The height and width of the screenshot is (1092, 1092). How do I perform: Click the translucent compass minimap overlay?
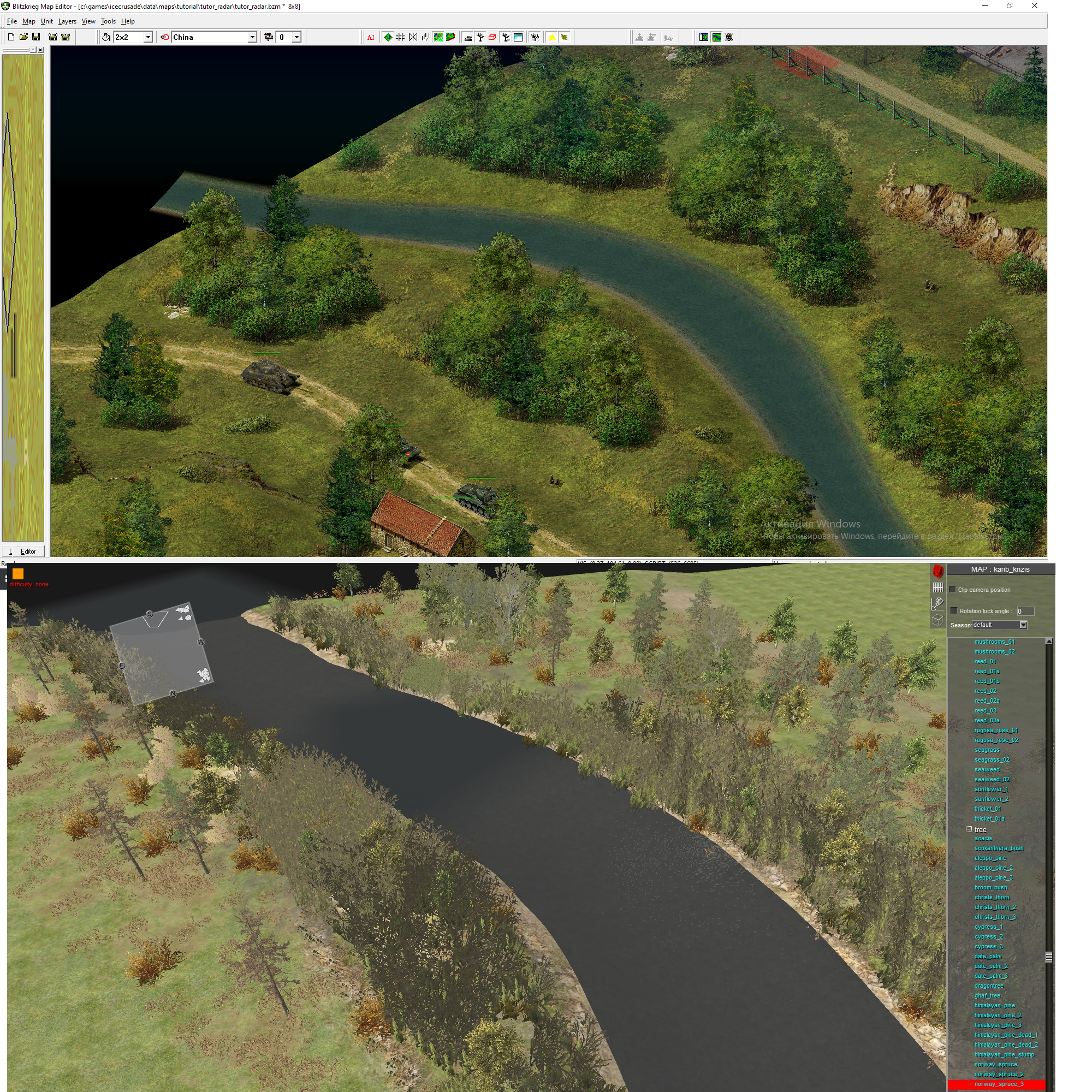(161, 654)
